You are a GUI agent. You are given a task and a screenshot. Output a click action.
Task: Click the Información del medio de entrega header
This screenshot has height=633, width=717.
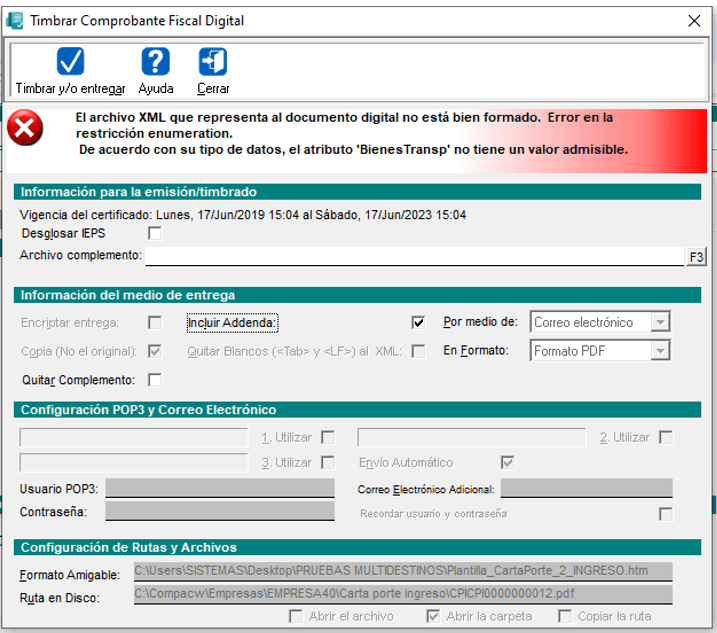click(357, 295)
